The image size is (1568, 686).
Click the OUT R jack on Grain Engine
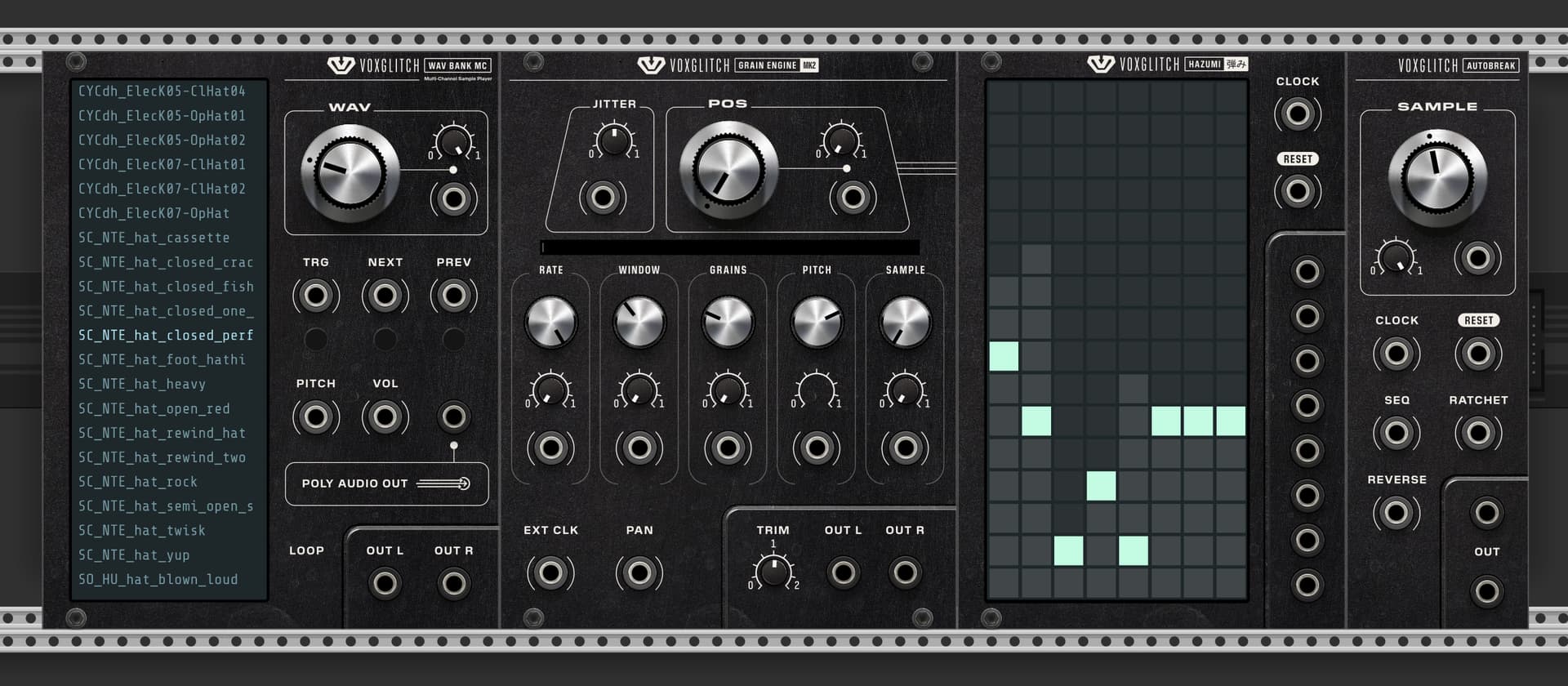click(905, 572)
